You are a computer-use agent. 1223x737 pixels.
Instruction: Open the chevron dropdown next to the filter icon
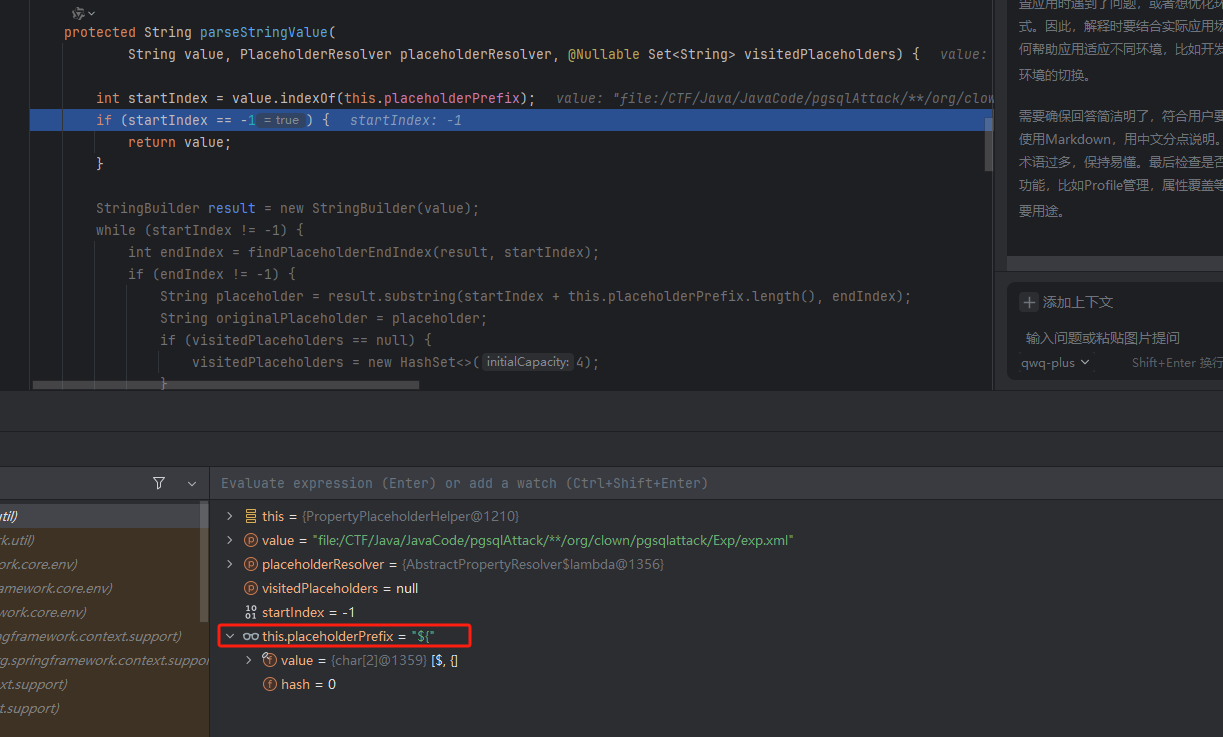192,483
